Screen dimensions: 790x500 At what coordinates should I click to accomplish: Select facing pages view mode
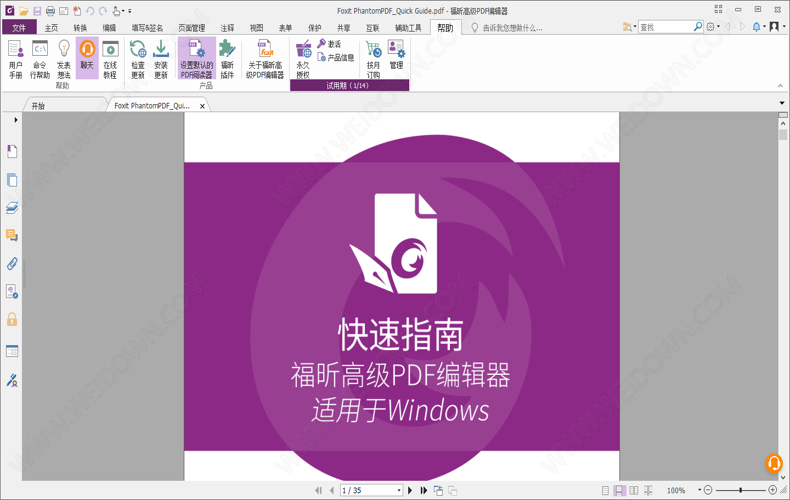click(x=634, y=490)
